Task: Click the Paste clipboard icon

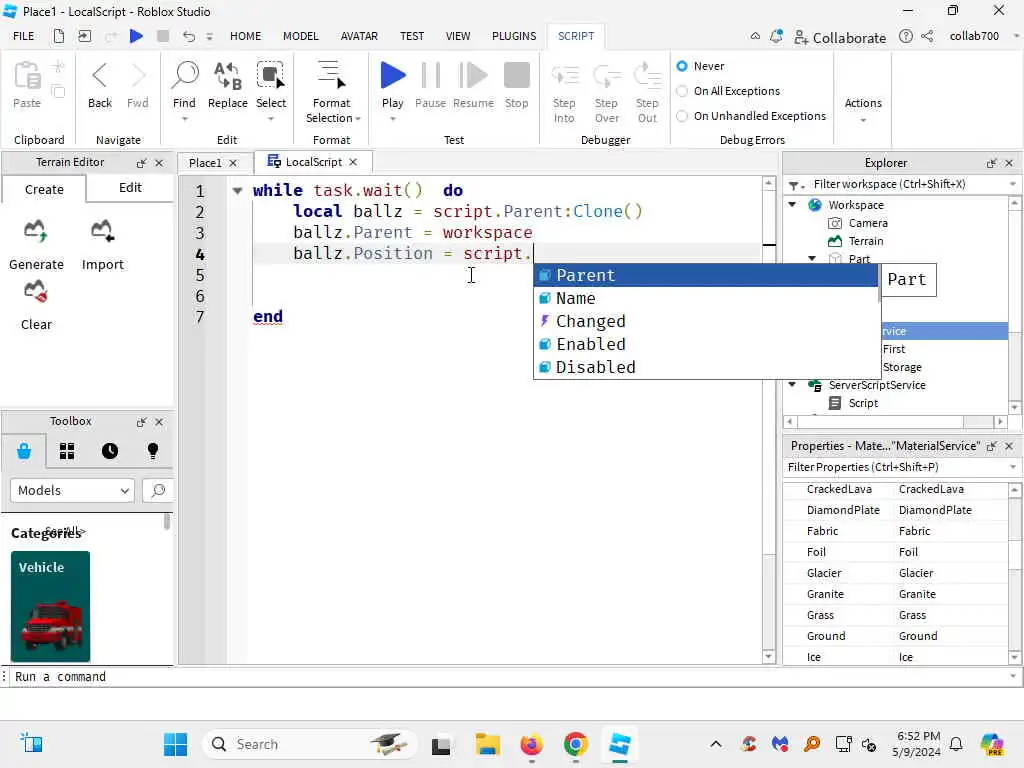Action: 27,85
